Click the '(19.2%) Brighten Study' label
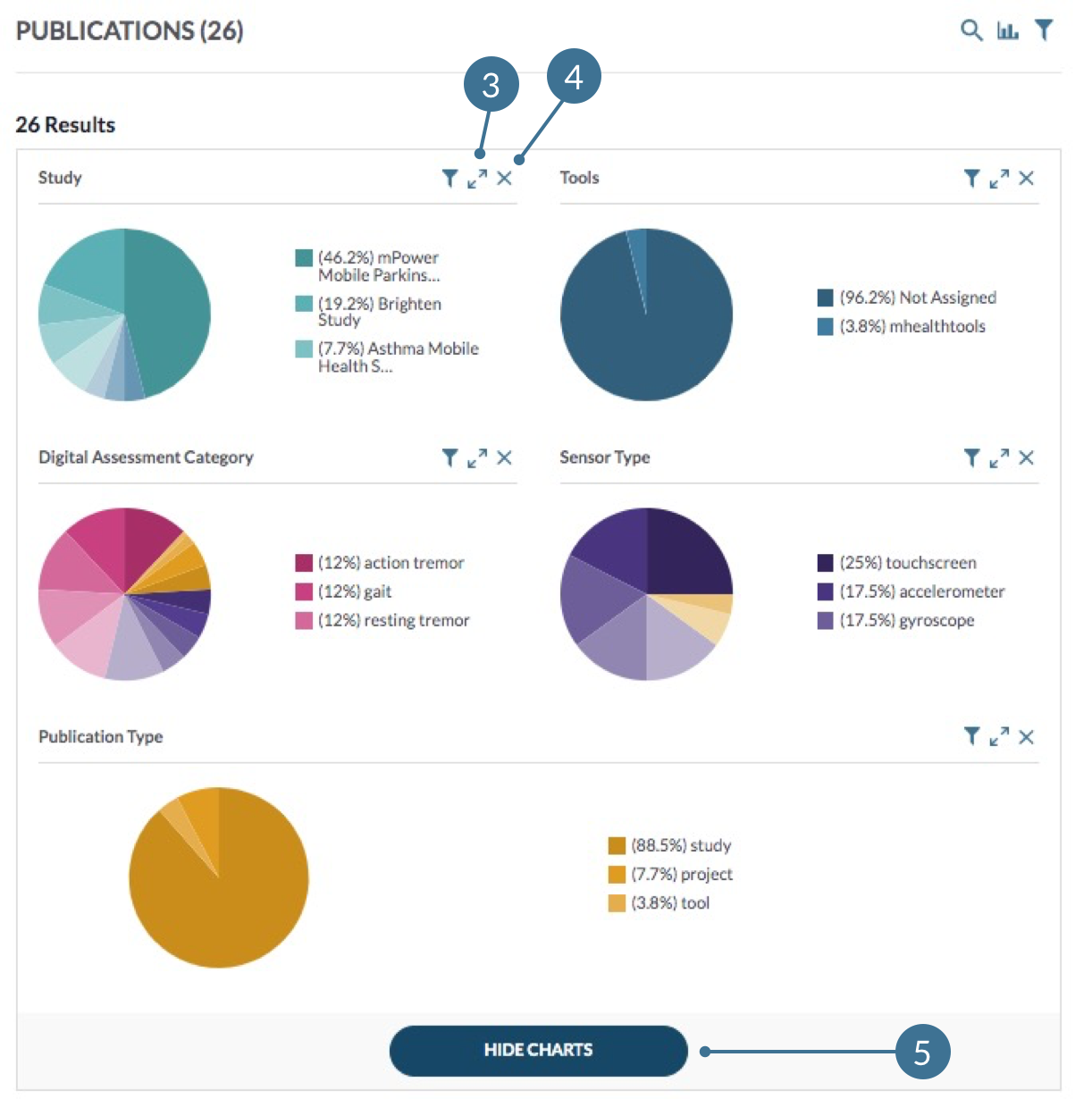Viewport: 1092px width, 1099px height. pos(380,312)
